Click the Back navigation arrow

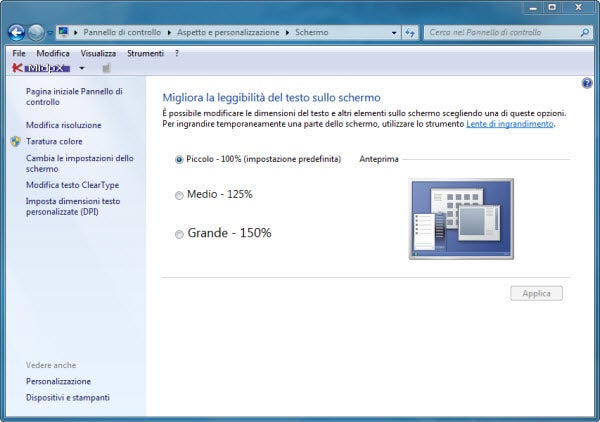pos(16,33)
